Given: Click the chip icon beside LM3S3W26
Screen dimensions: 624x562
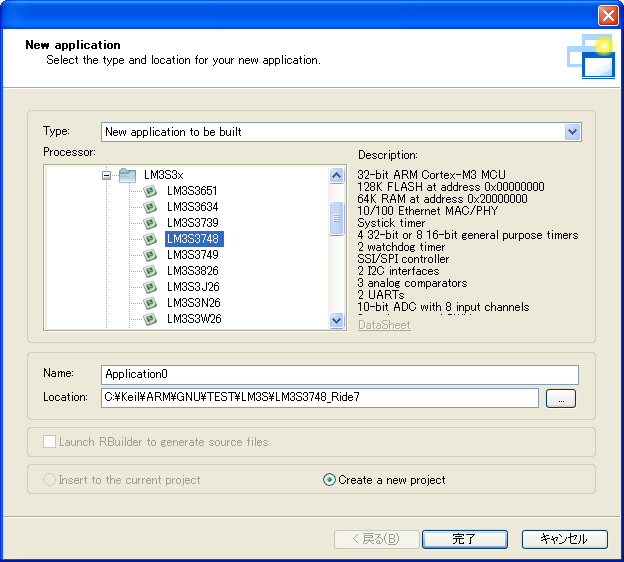Looking at the screenshot, I should pyautogui.click(x=150, y=319).
